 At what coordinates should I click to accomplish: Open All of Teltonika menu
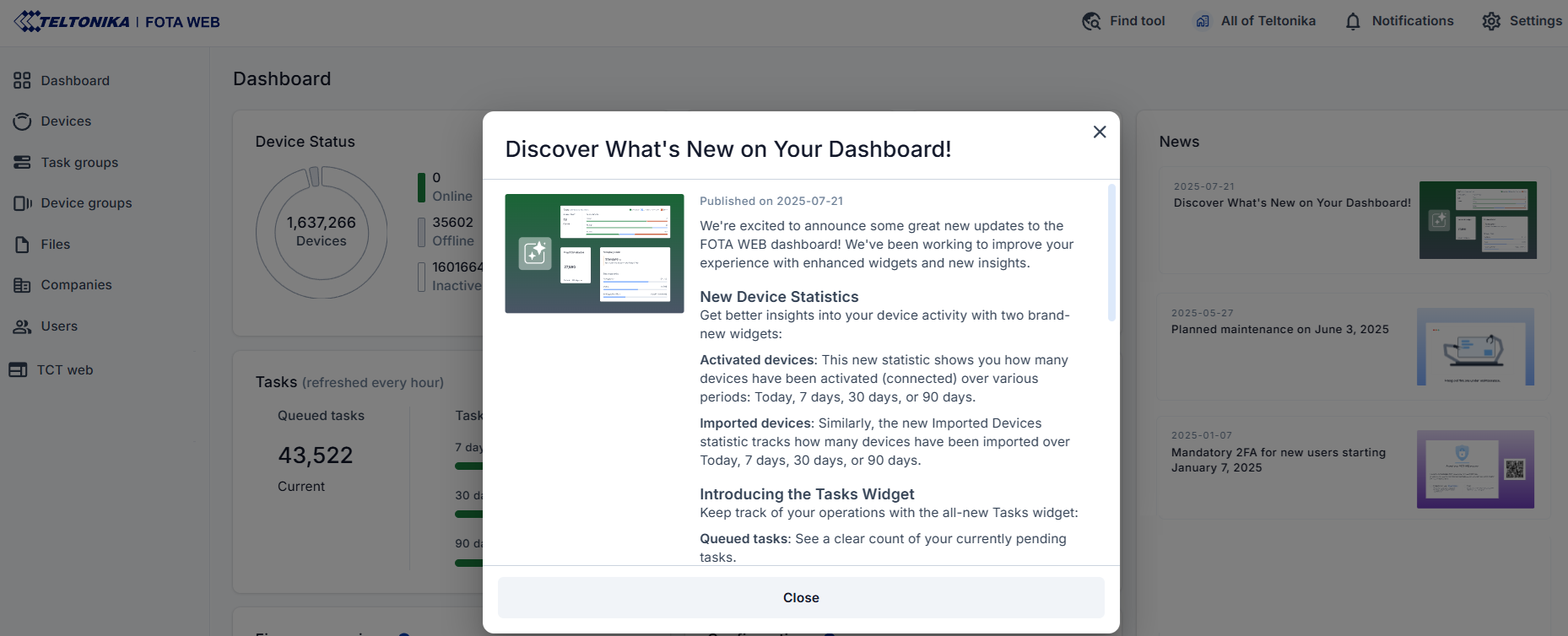pyautogui.click(x=1255, y=21)
